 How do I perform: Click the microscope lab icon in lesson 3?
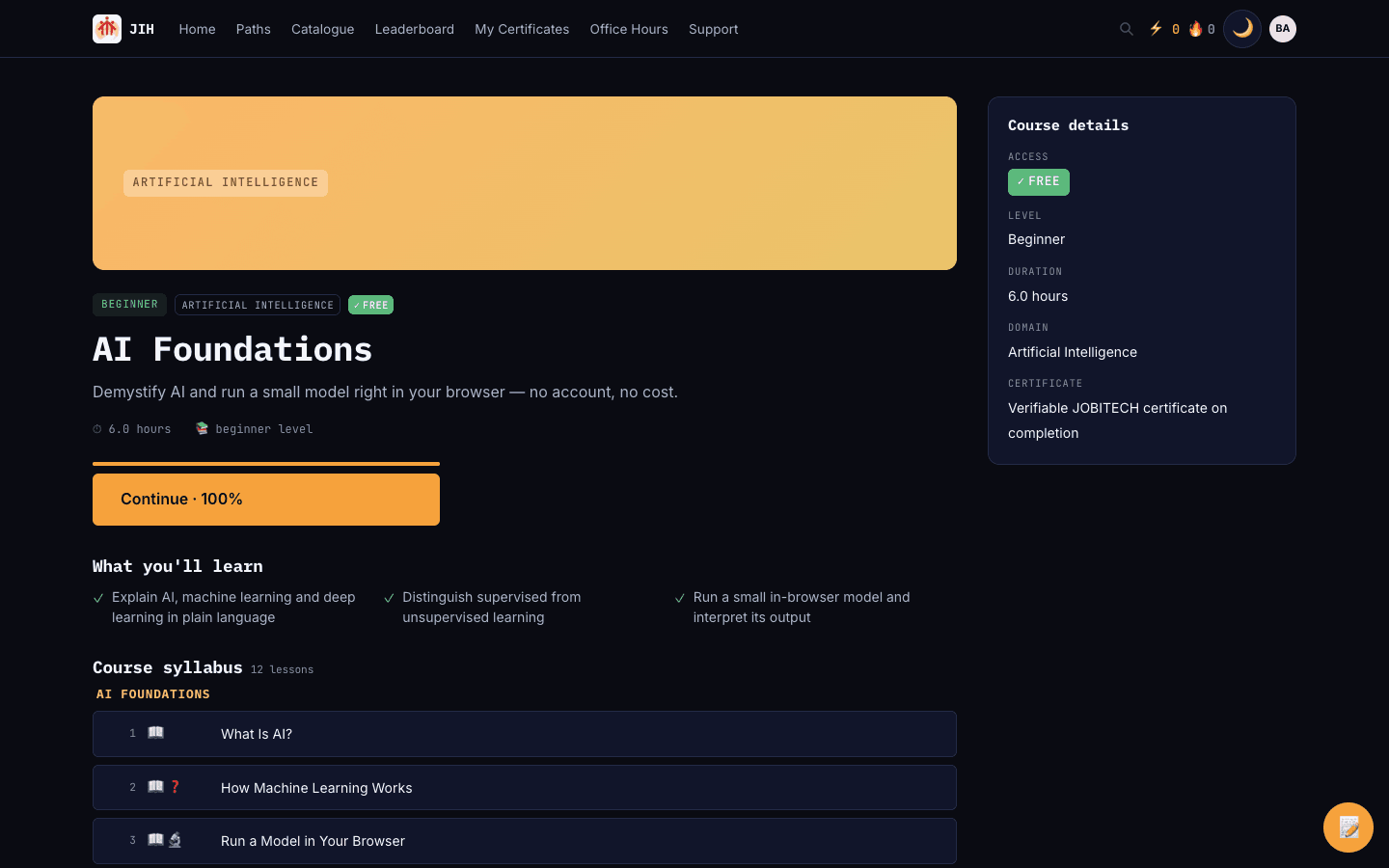pos(175,840)
